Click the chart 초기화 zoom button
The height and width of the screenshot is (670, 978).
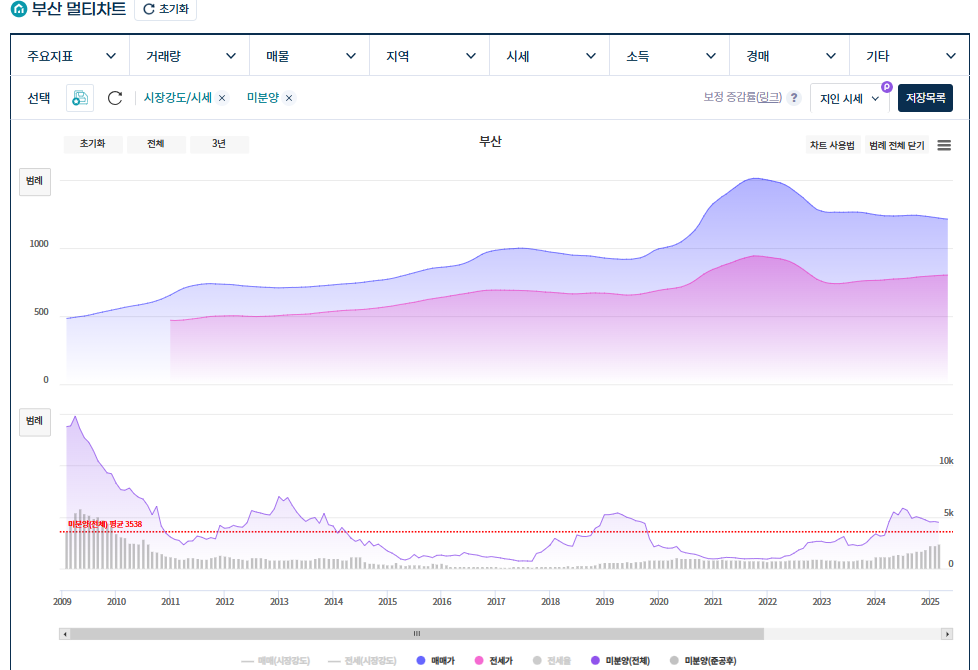coord(92,144)
